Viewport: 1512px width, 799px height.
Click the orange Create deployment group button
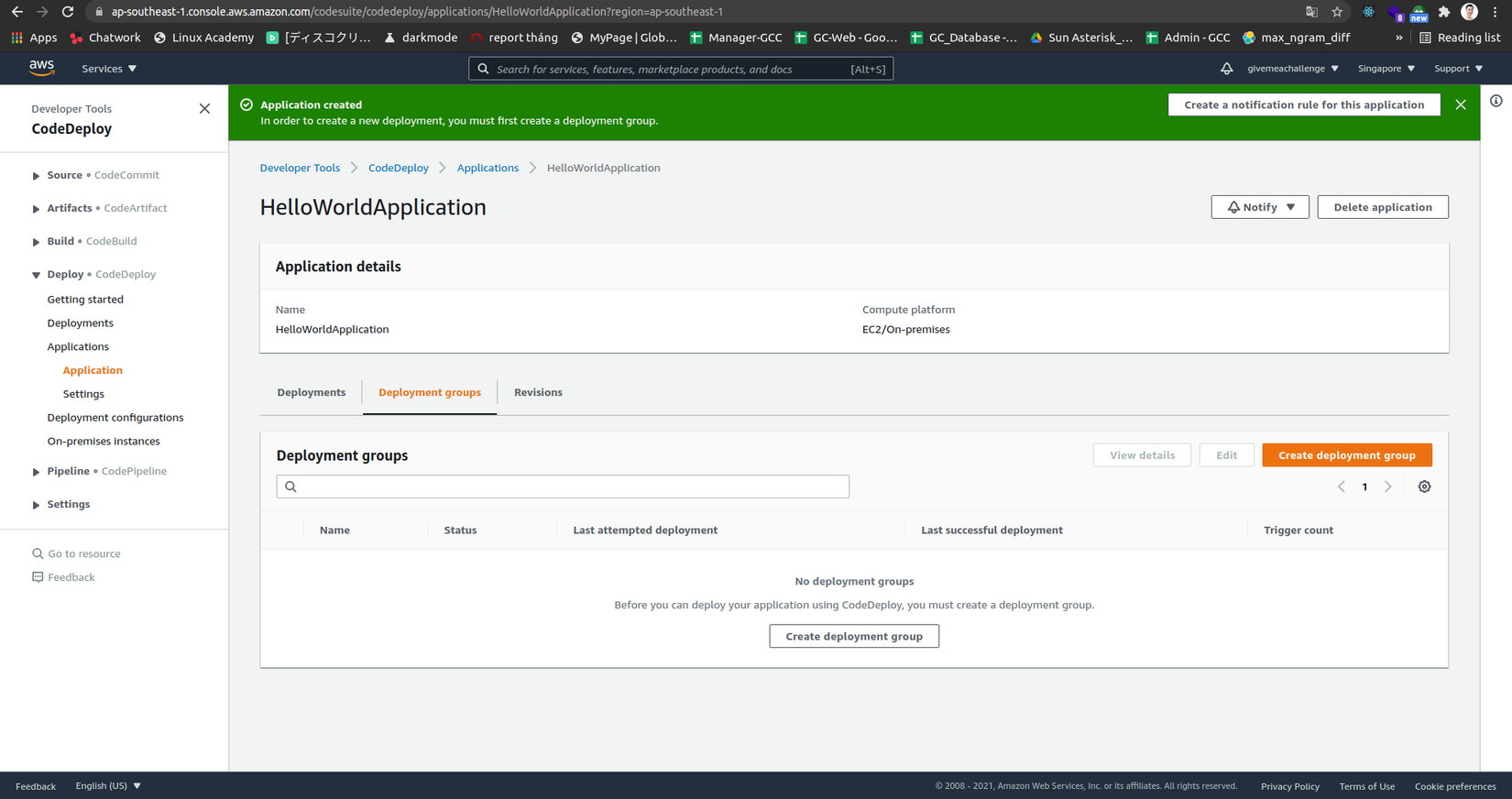[x=1347, y=455]
